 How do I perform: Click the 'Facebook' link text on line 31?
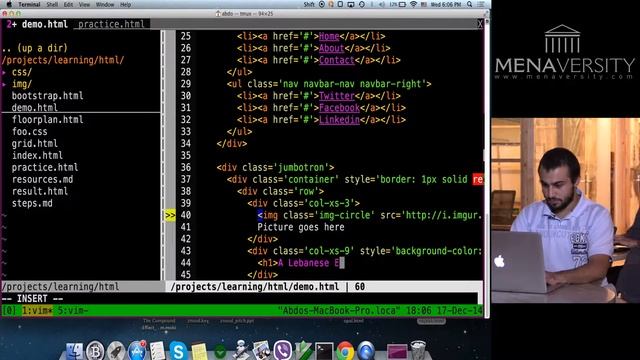(x=339, y=108)
